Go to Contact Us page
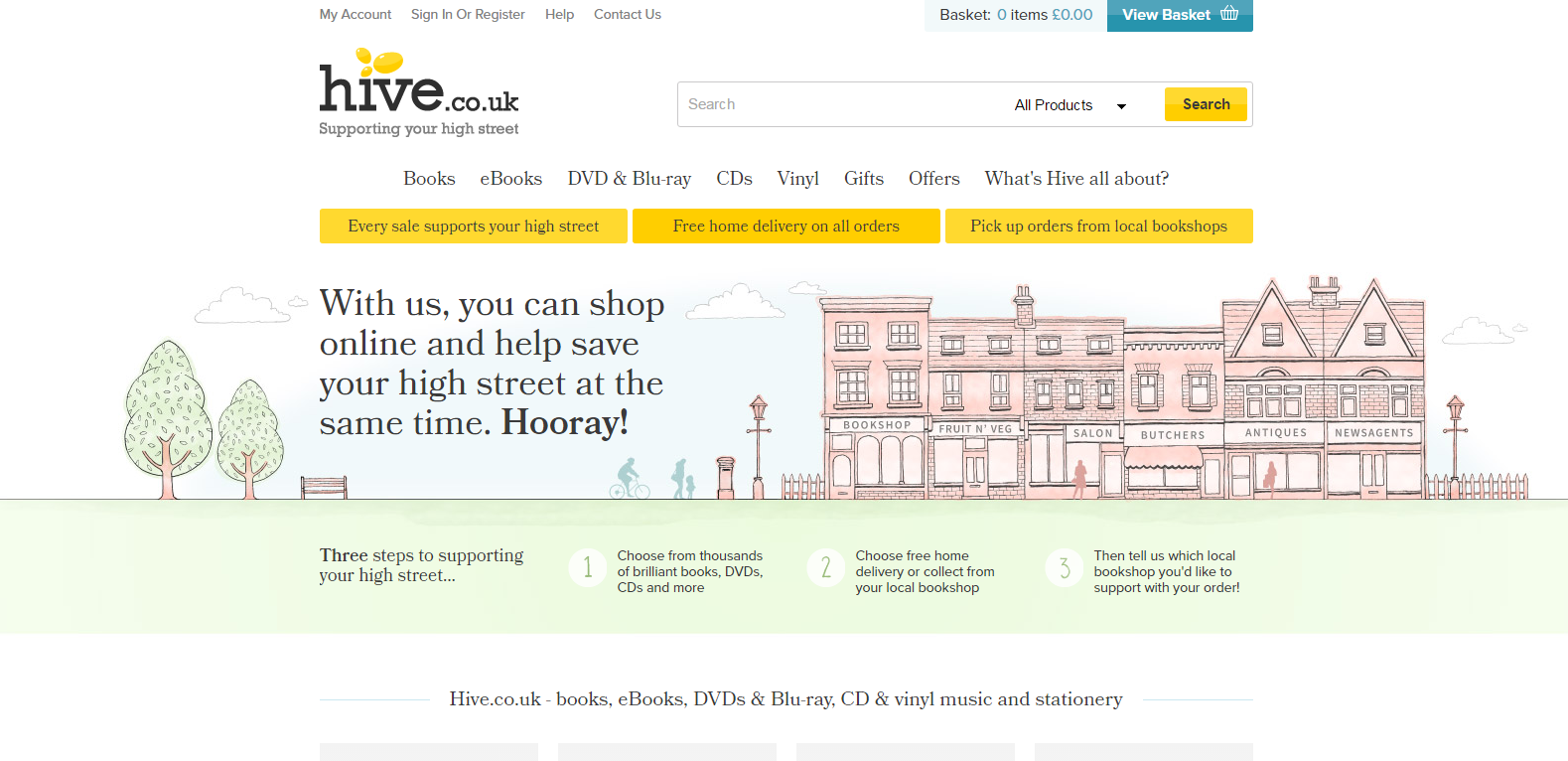 [x=628, y=15]
